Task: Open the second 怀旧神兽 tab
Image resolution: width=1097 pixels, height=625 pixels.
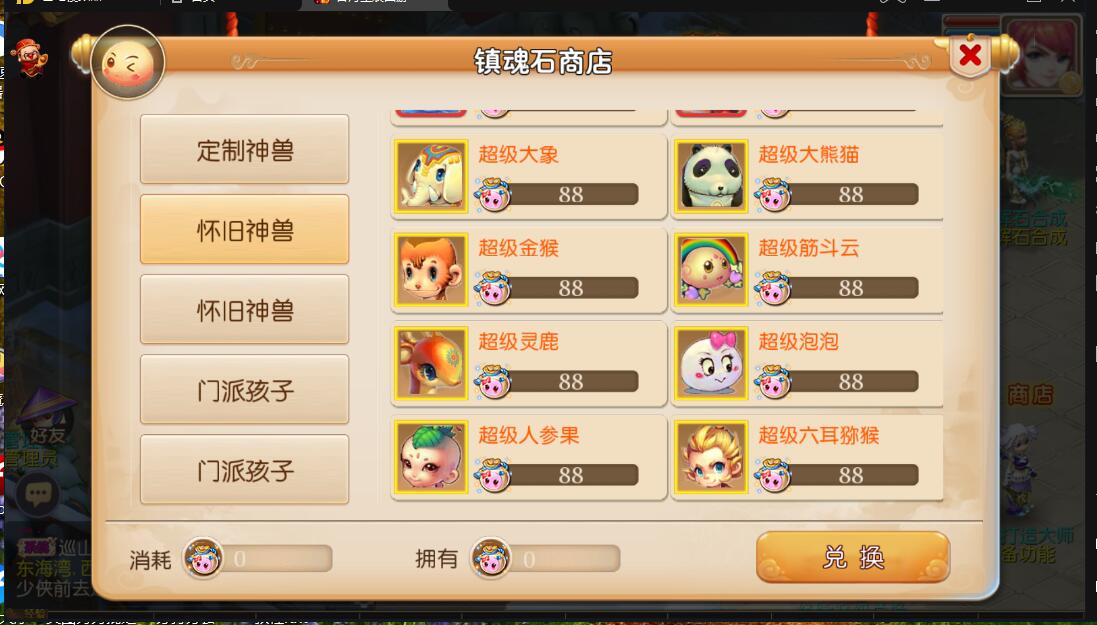Action: pyautogui.click(x=244, y=309)
